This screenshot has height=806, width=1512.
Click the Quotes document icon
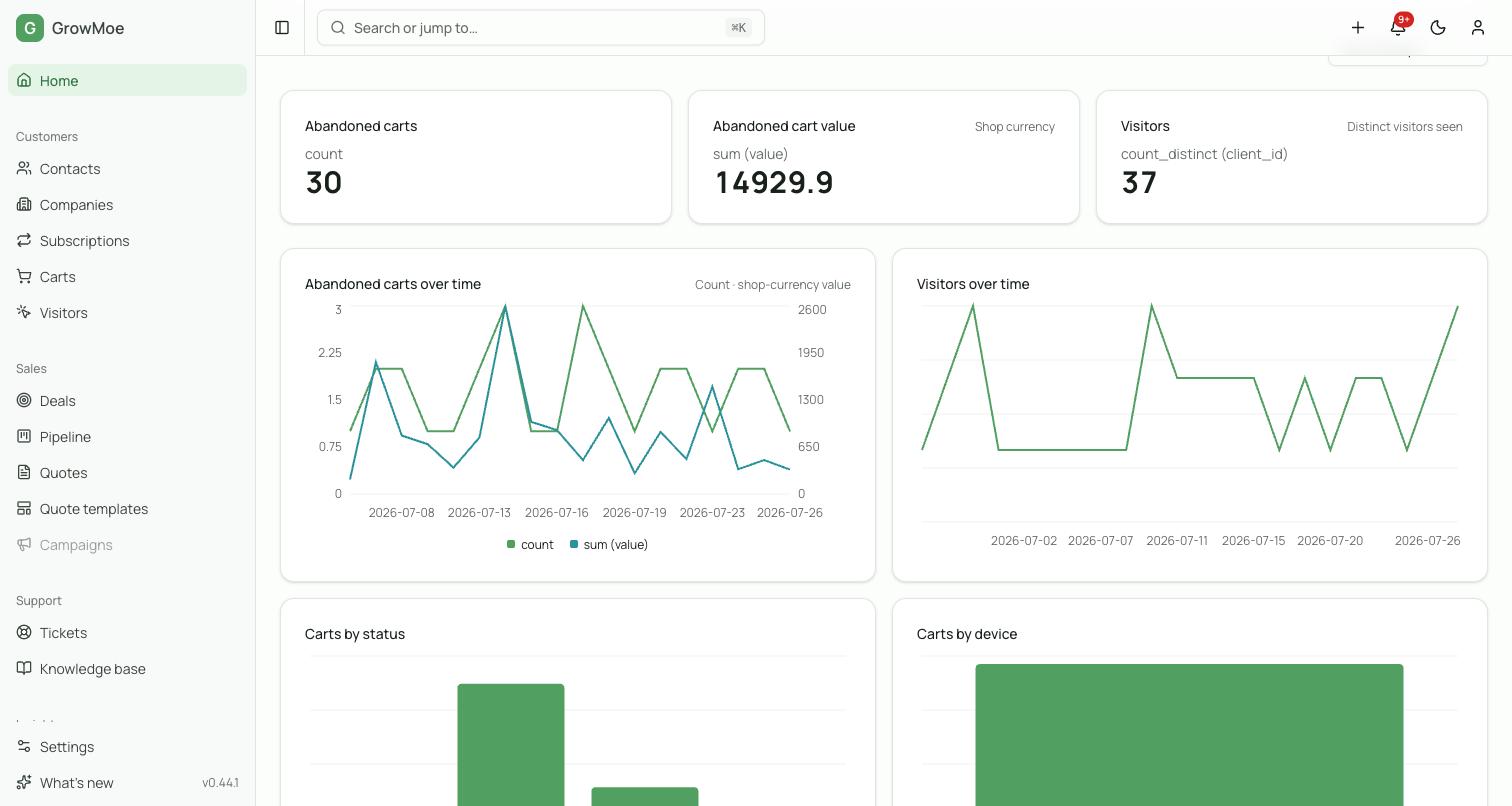pos(24,473)
